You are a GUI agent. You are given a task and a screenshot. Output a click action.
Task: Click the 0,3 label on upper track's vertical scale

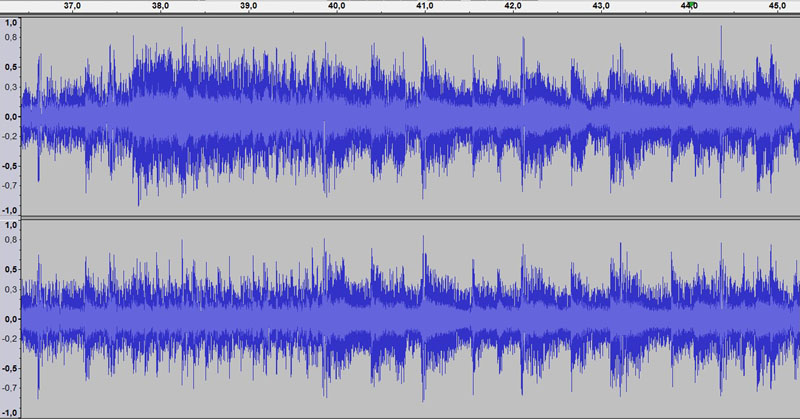click(11, 87)
